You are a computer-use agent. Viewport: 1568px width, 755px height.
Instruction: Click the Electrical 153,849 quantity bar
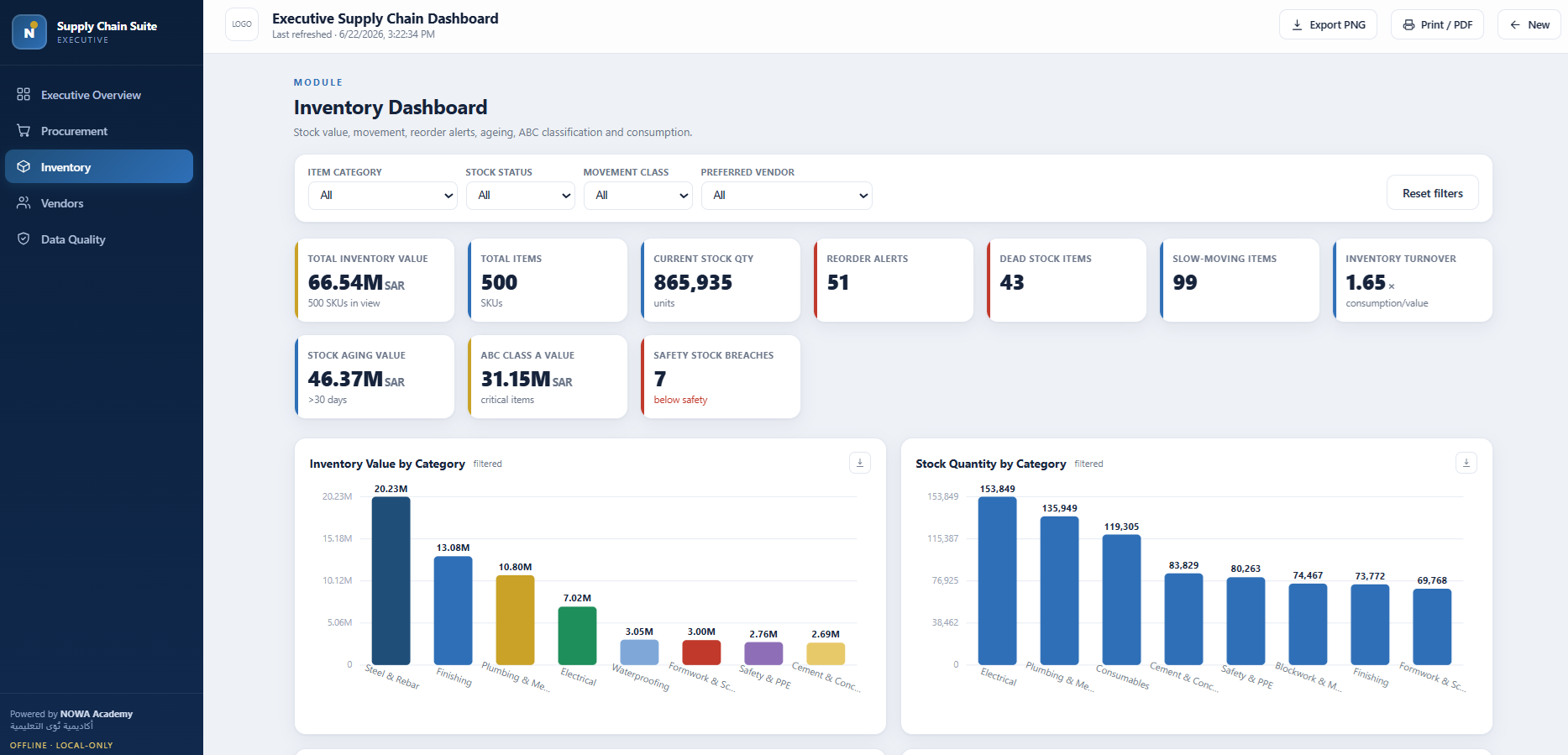click(x=998, y=580)
